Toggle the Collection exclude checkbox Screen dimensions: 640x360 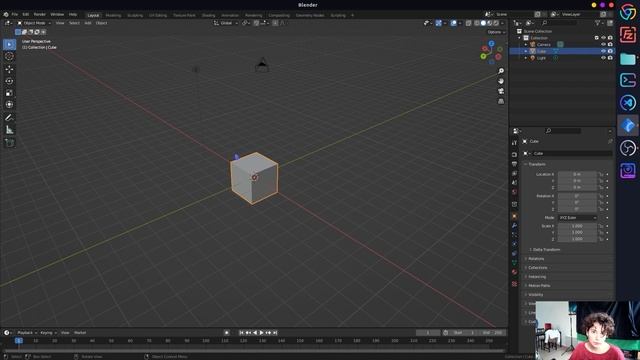(x=596, y=38)
